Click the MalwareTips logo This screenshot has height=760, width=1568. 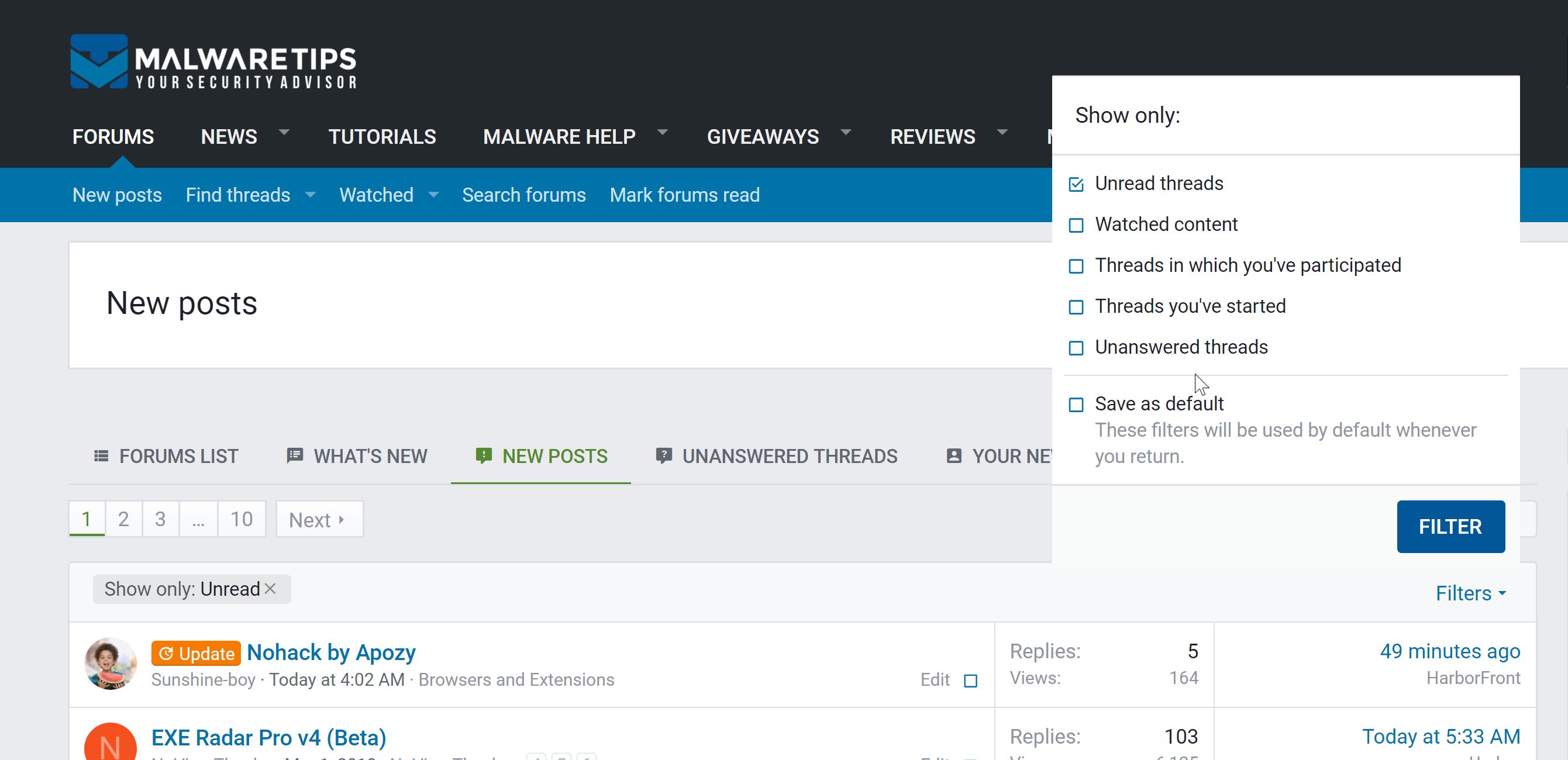click(x=213, y=62)
